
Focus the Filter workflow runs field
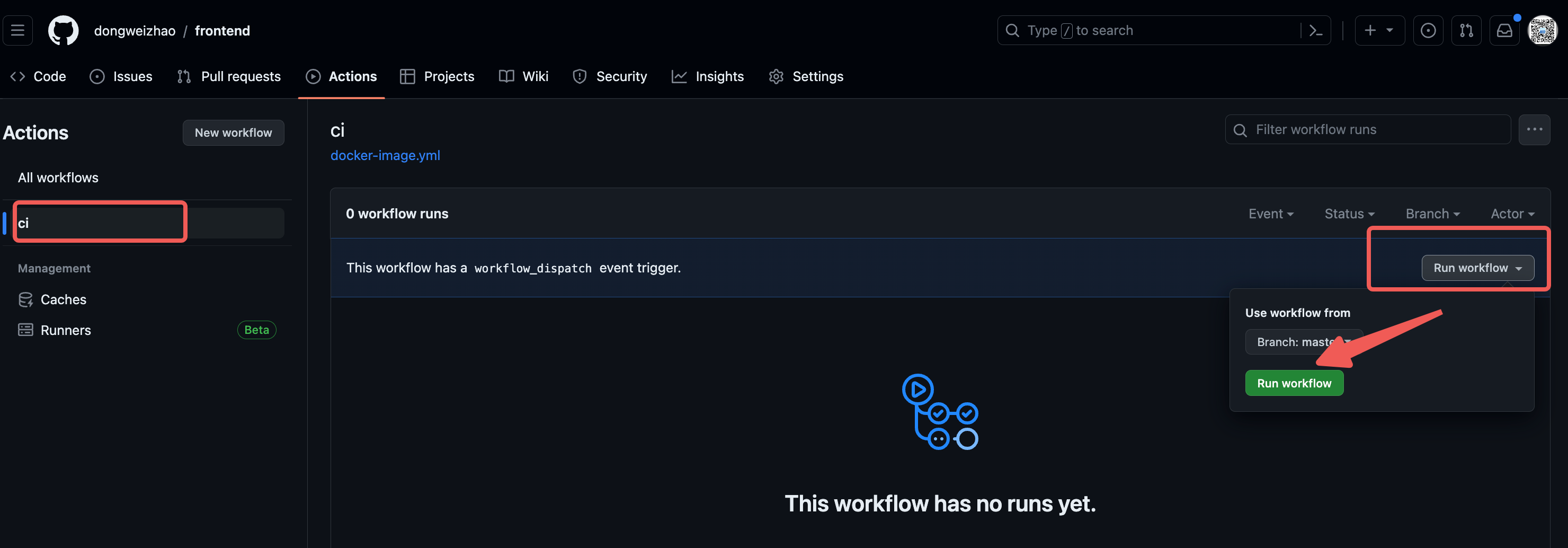click(x=1368, y=130)
